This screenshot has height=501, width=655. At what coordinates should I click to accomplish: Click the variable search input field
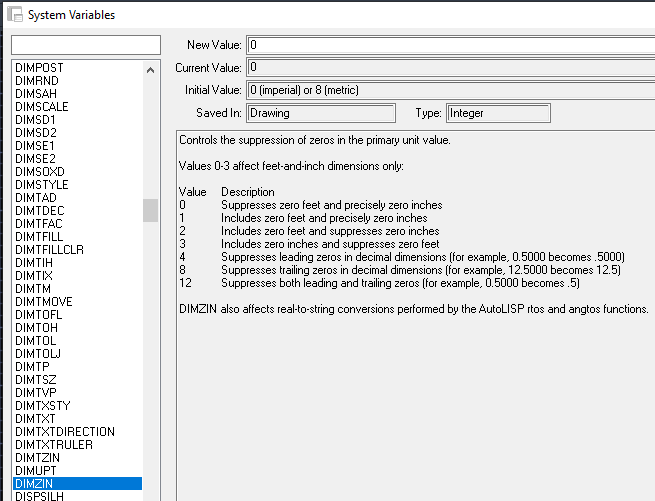(86, 45)
